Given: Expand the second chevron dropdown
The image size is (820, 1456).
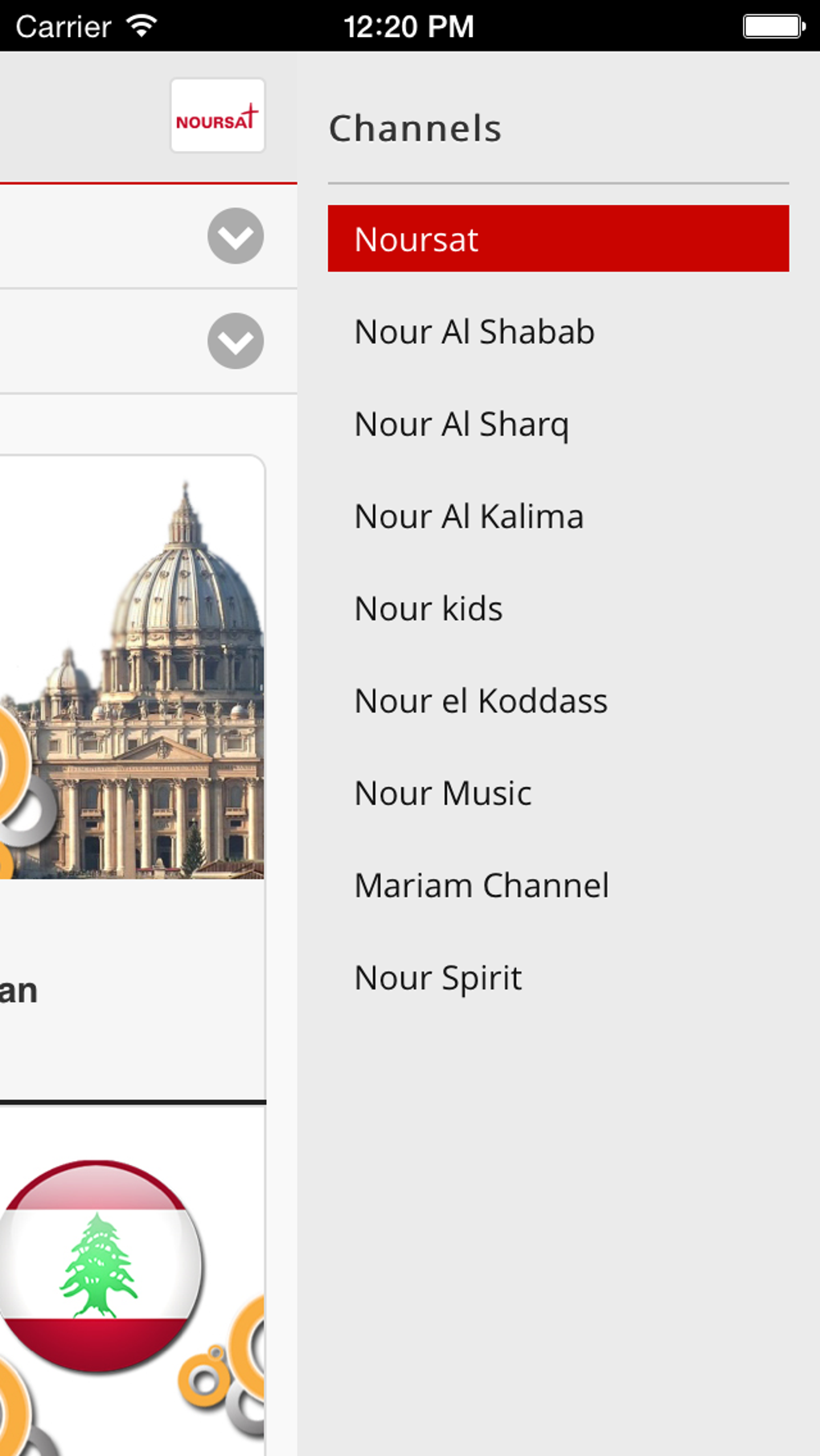Looking at the screenshot, I should point(235,342).
